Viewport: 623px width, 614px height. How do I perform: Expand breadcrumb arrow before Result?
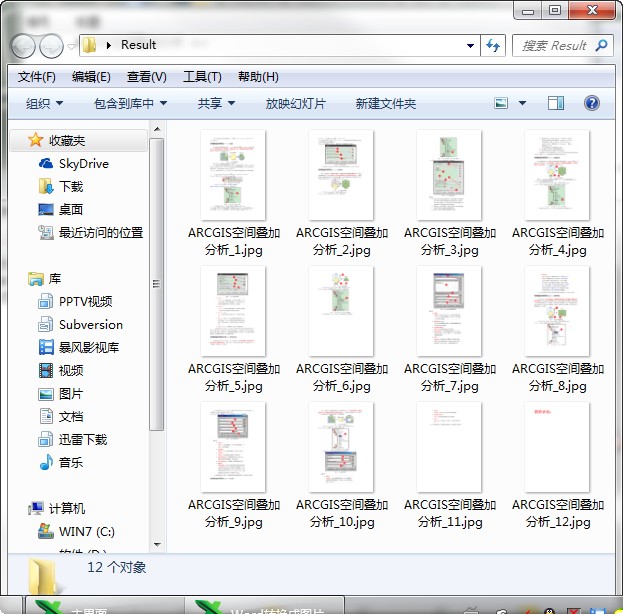coord(108,45)
